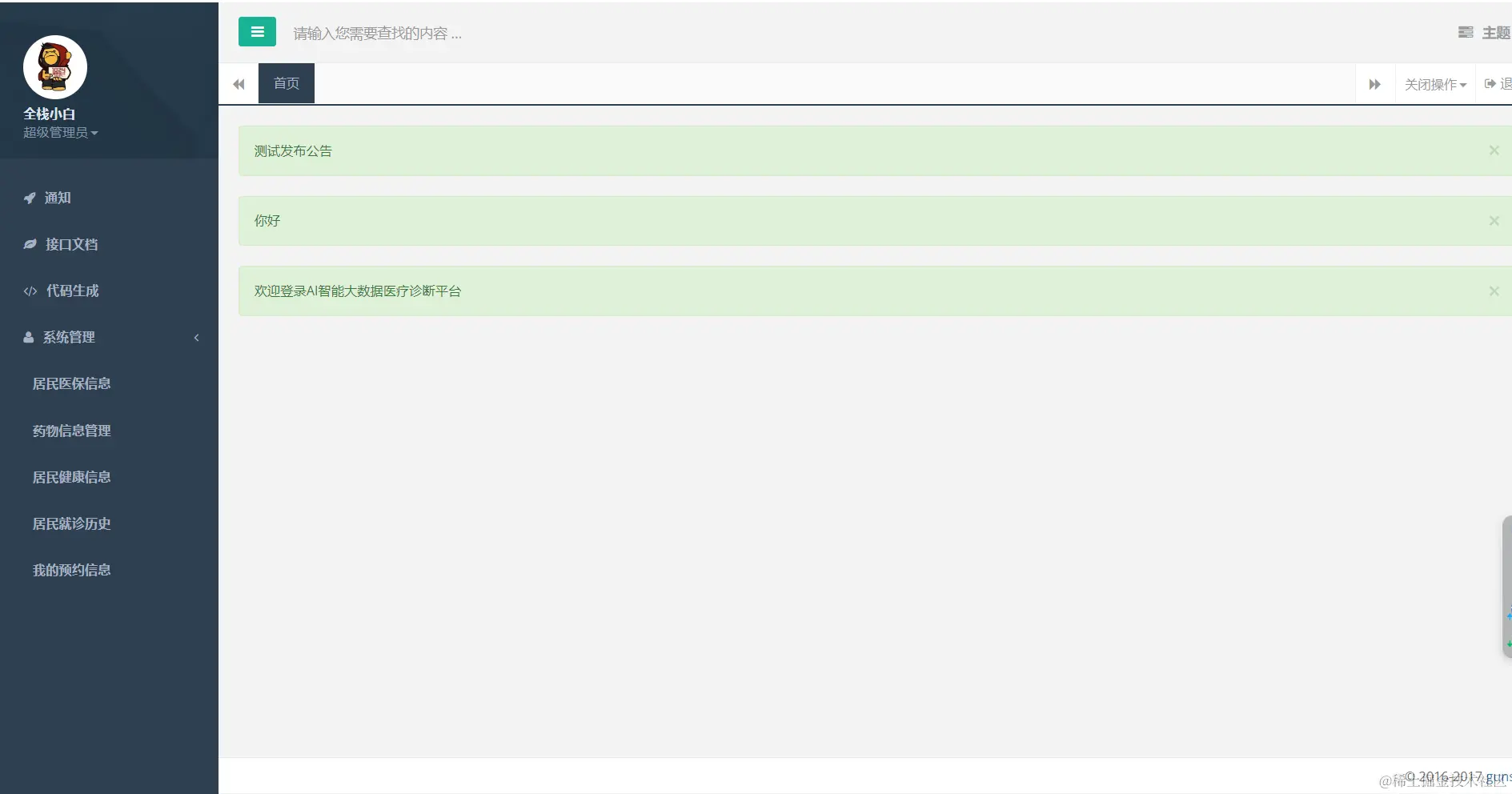Click the user avatar image
The height and width of the screenshot is (794, 1512).
55,67
